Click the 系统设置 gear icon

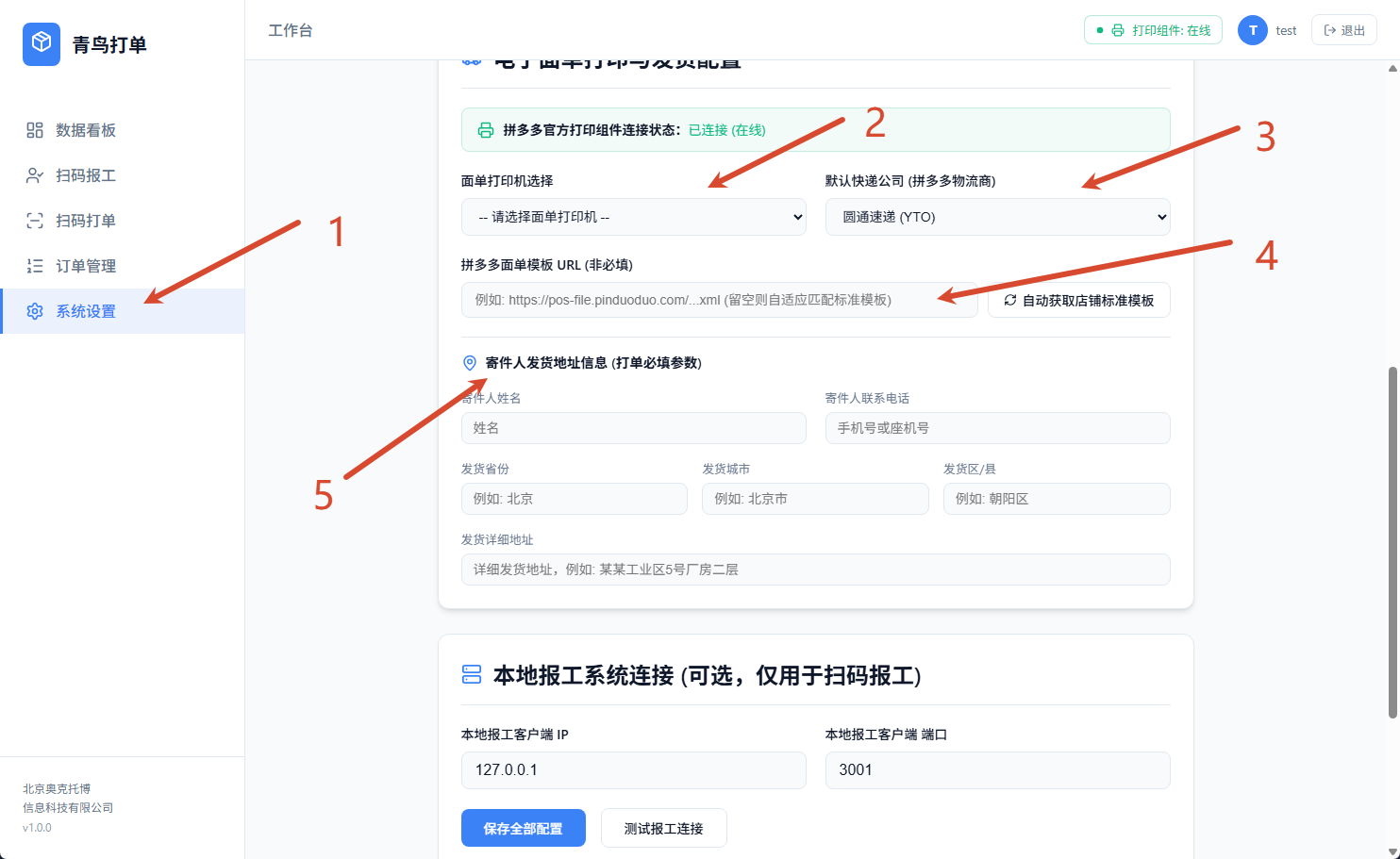click(35, 311)
